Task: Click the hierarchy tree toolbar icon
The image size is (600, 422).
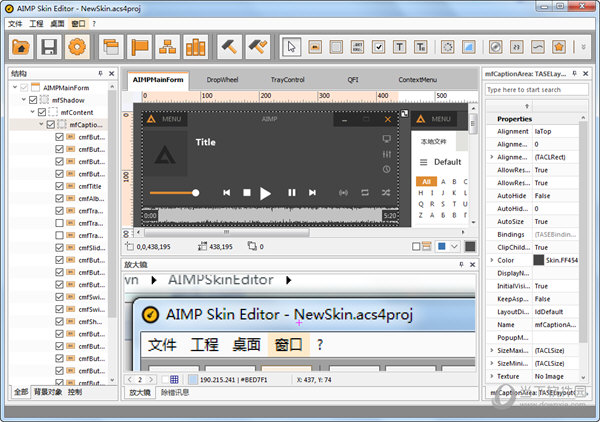Action: 168,47
